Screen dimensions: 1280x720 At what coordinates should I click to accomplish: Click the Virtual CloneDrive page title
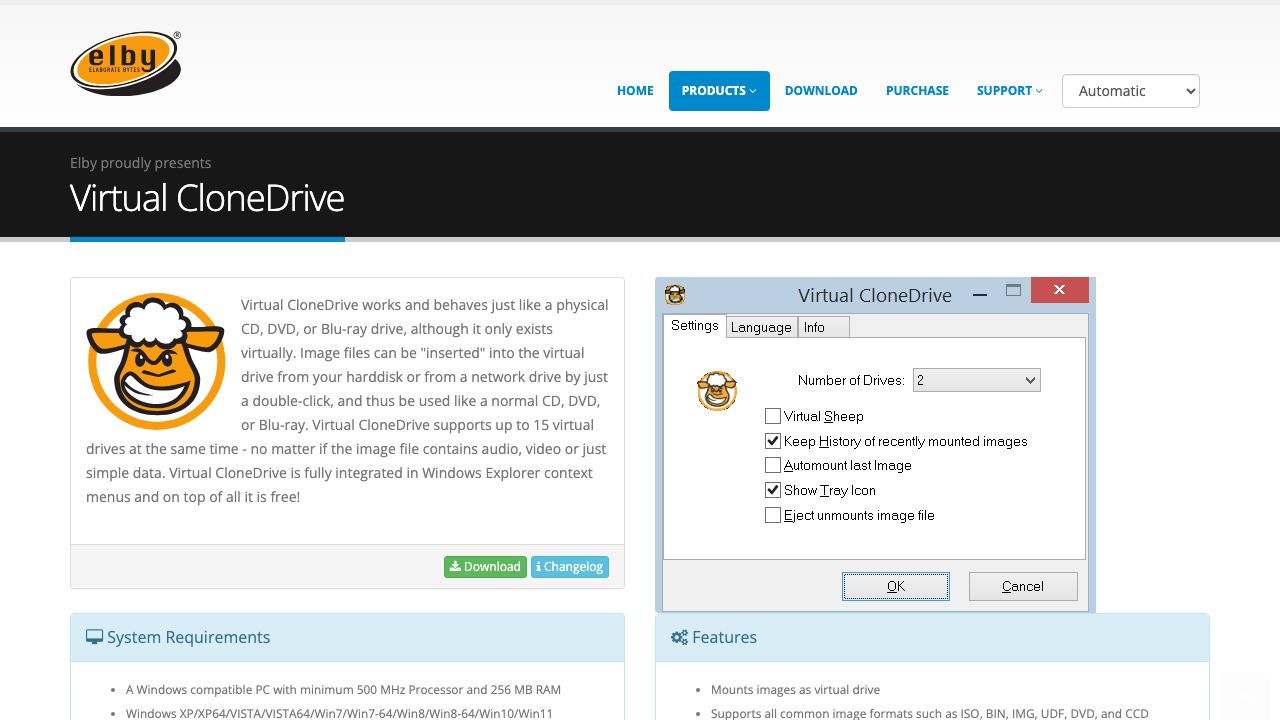click(207, 198)
